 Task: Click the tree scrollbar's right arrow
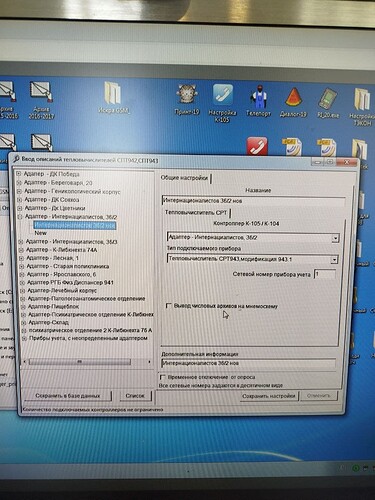click(149, 361)
